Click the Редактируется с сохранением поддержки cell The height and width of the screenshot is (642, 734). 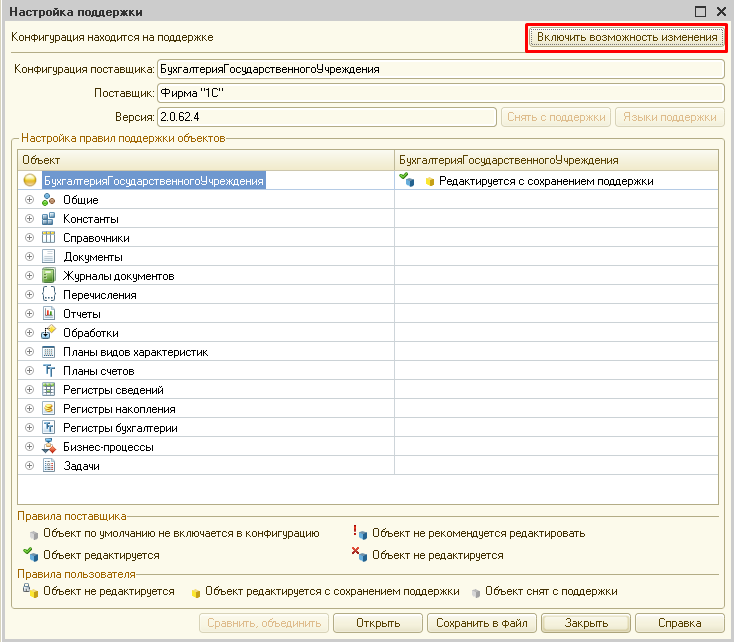[557, 181]
